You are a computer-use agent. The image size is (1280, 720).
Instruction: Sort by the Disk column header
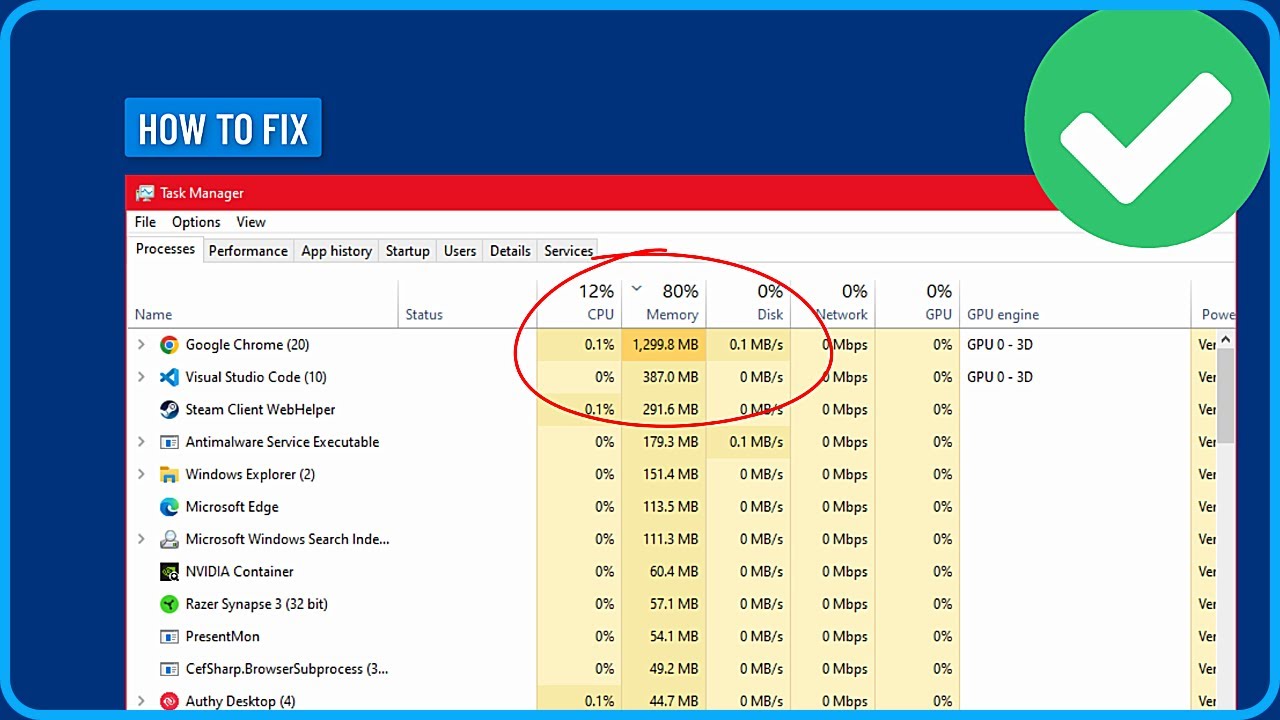[x=748, y=303]
